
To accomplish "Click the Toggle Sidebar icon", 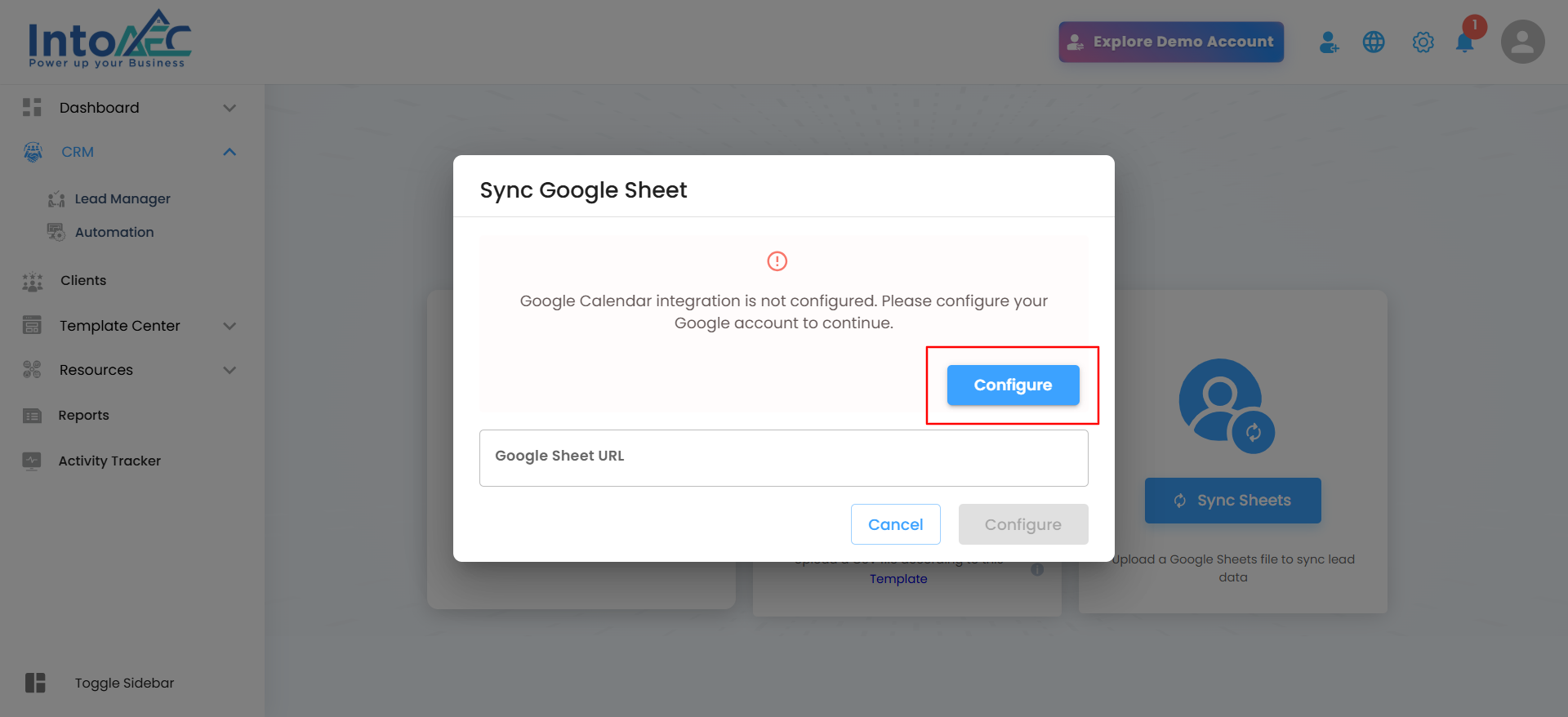I will (x=35, y=683).
